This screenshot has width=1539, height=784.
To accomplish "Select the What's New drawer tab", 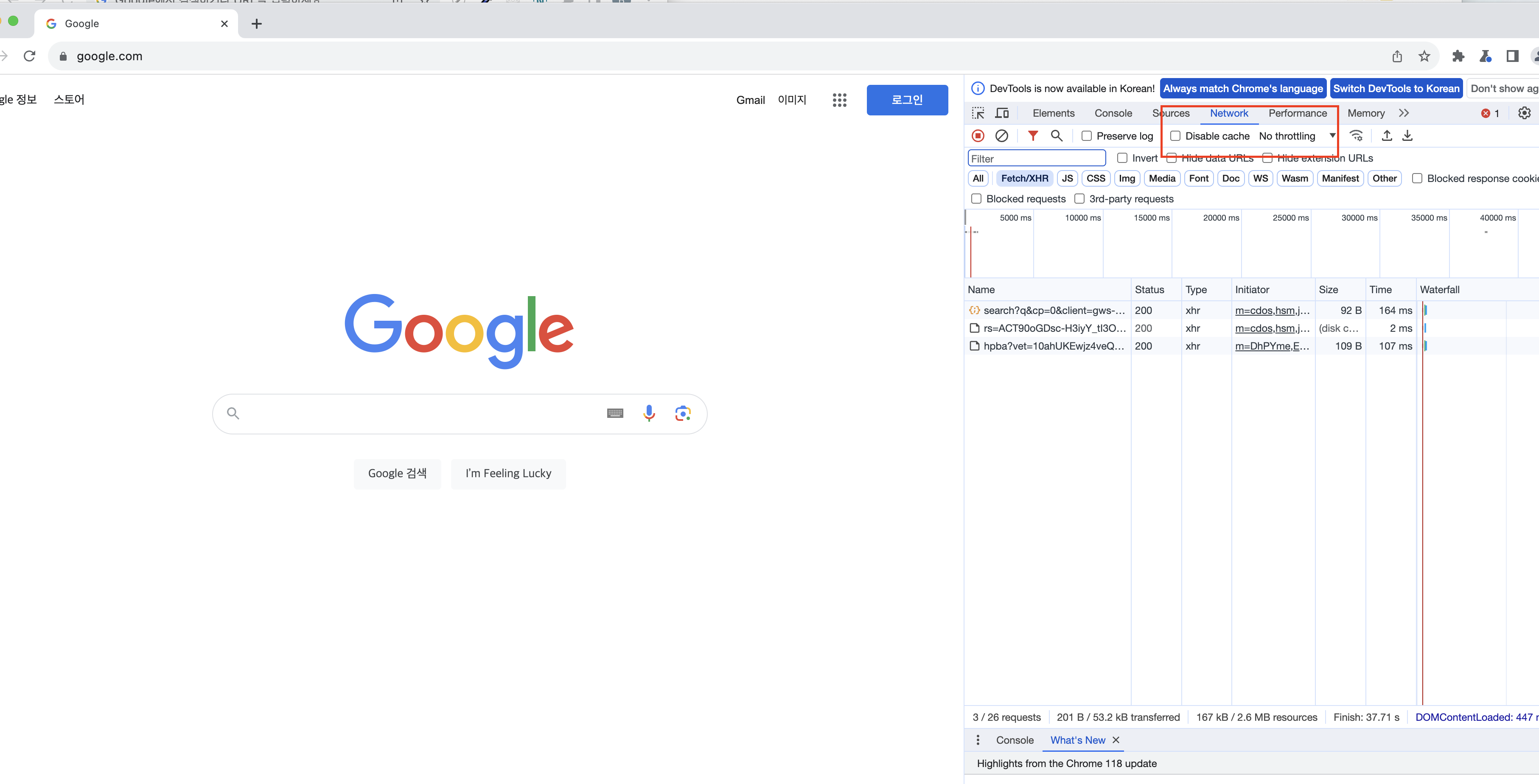I will pos(1078,740).
